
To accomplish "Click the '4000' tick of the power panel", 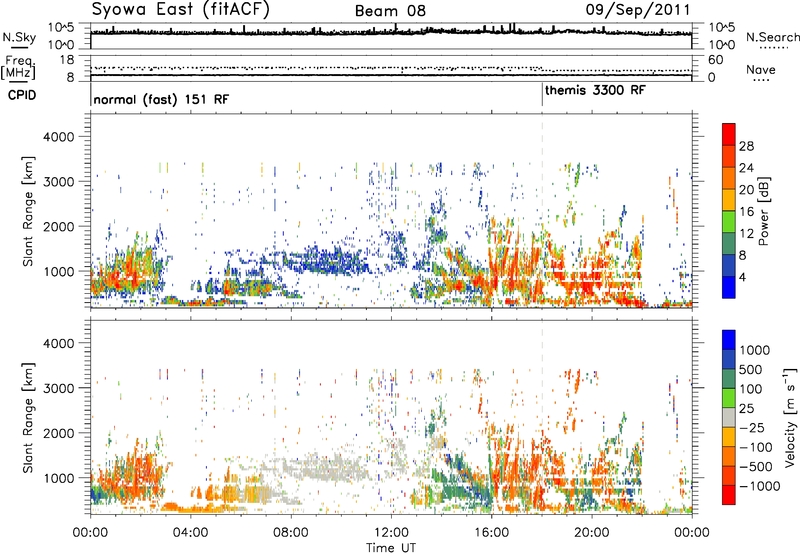I will point(58,137).
